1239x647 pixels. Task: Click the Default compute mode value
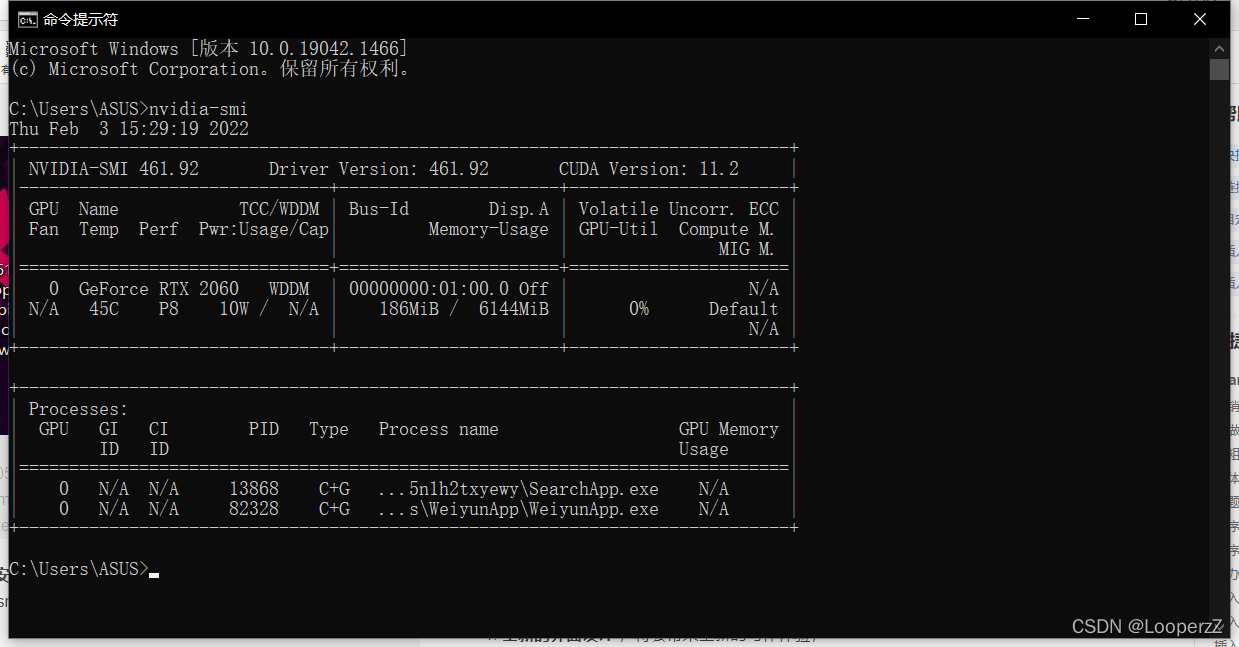744,309
